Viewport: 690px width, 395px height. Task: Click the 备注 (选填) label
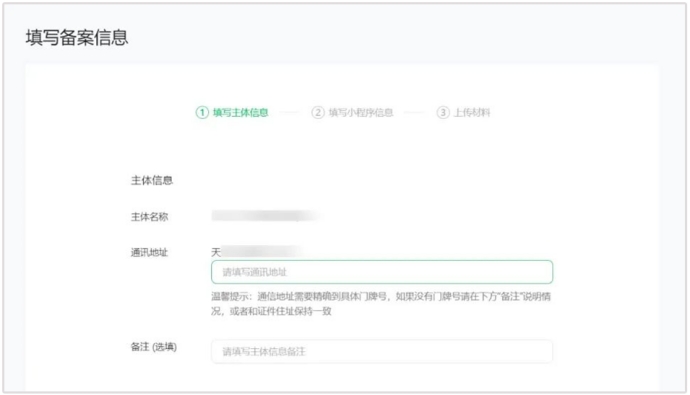tap(154, 347)
